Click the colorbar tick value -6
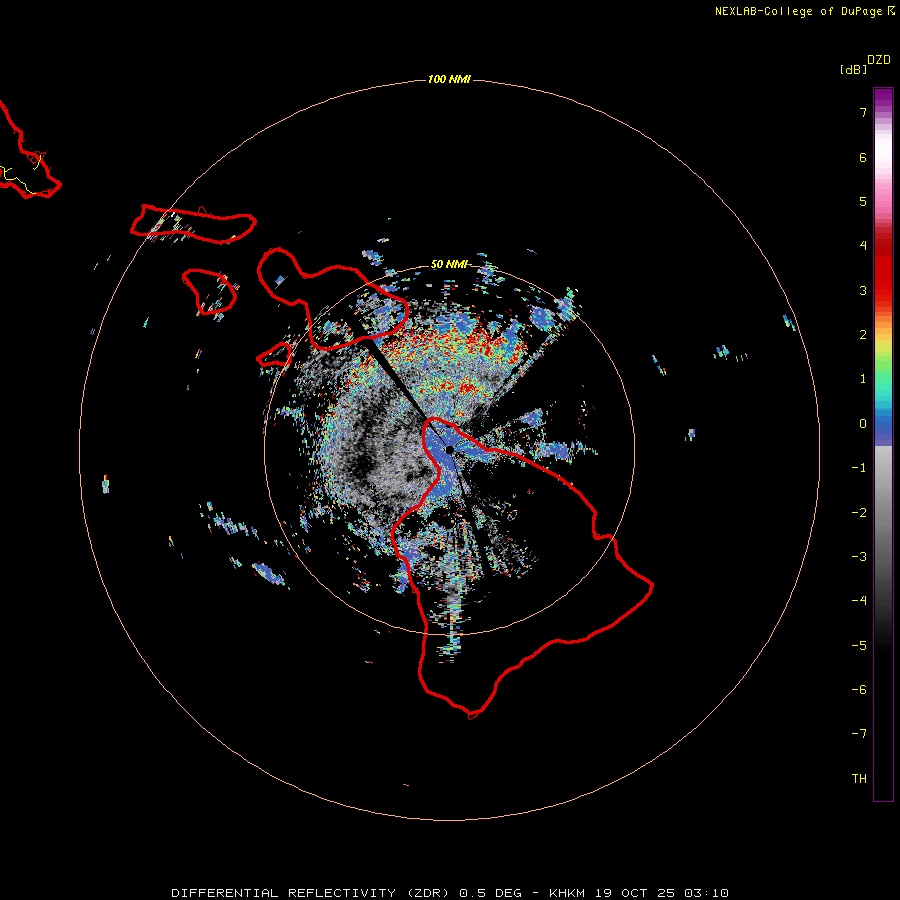This screenshot has height=900, width=900. 859,690
